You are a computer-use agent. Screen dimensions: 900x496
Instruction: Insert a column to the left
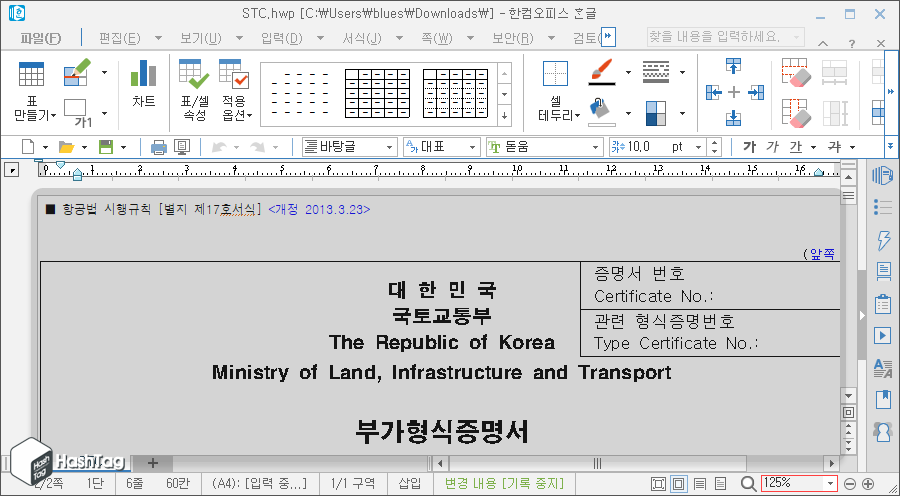713,92
